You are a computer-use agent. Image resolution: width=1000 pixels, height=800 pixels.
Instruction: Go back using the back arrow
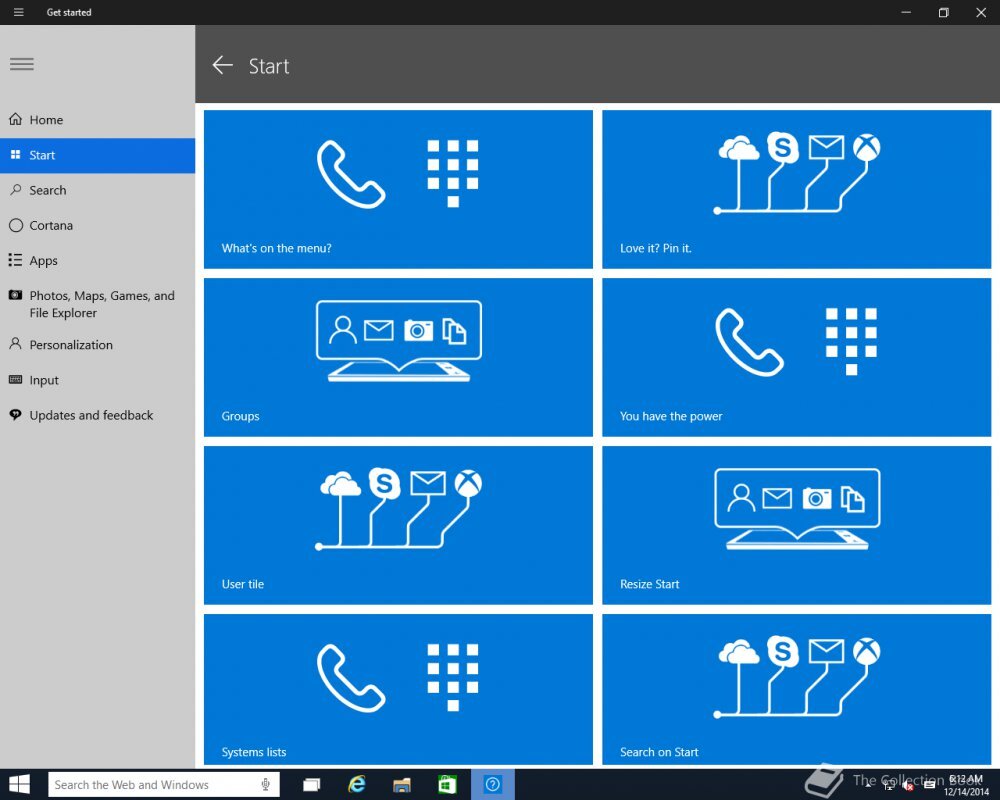pos(222,65)
